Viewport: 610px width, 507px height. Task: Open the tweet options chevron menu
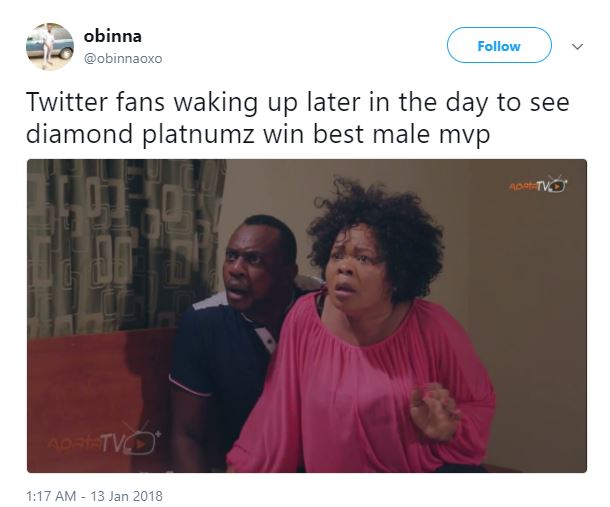pyautogui.click(x=576, y=46)
